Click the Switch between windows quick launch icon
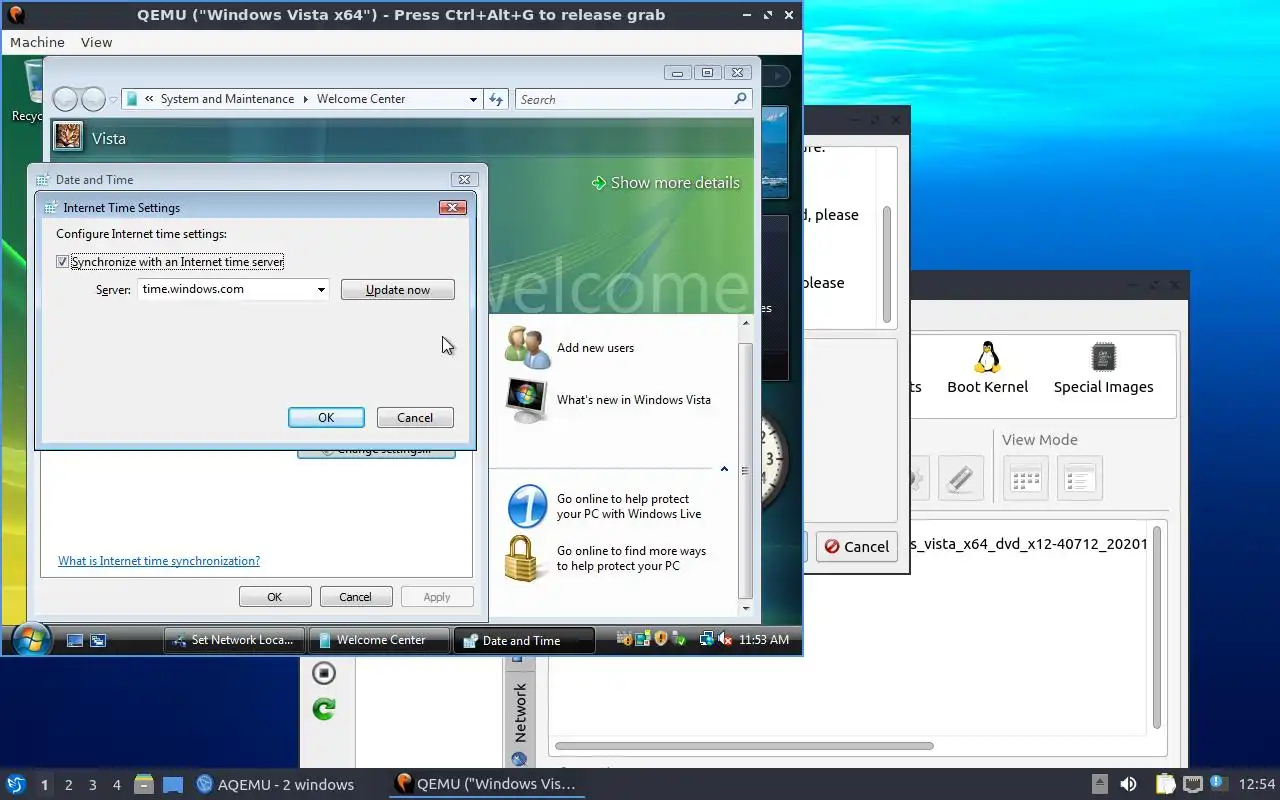The image size is (1280, 800). coord(98,640)
